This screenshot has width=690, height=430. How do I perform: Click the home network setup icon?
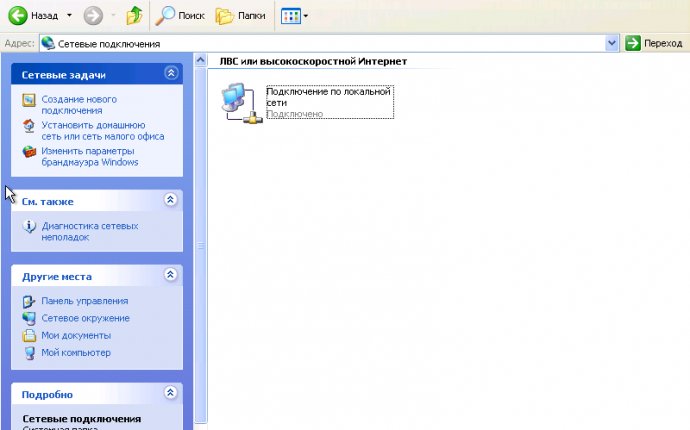29,126
